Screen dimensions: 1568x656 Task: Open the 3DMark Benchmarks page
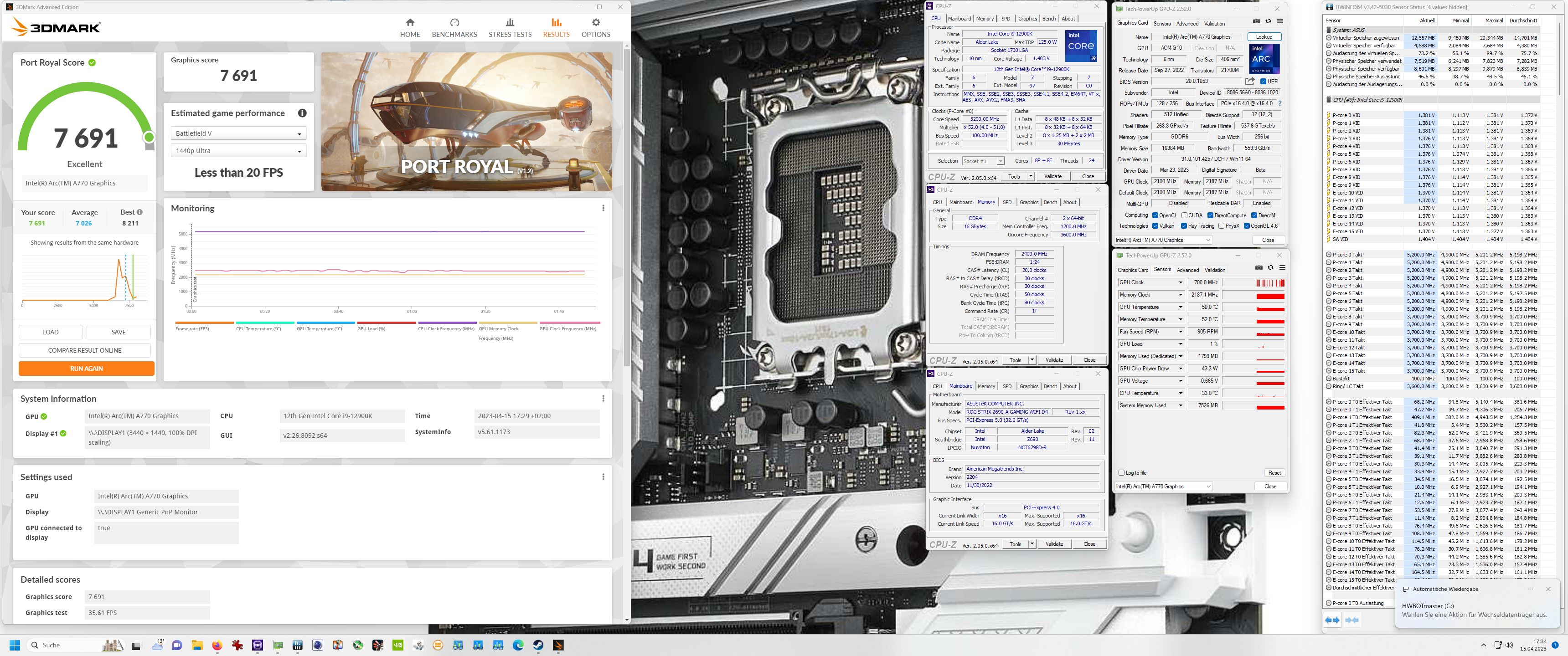[454, 28]
